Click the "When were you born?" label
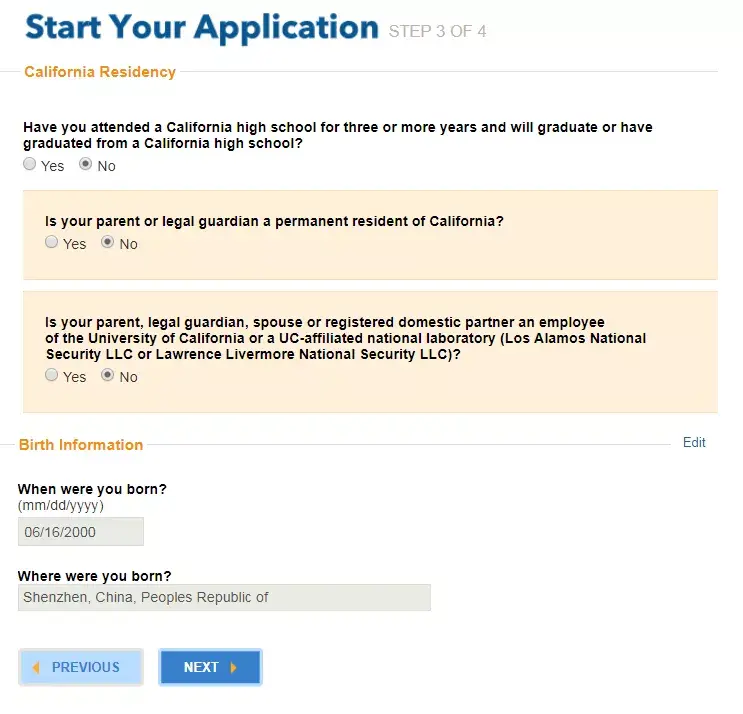The image size is (743, 714). point(92,490)
